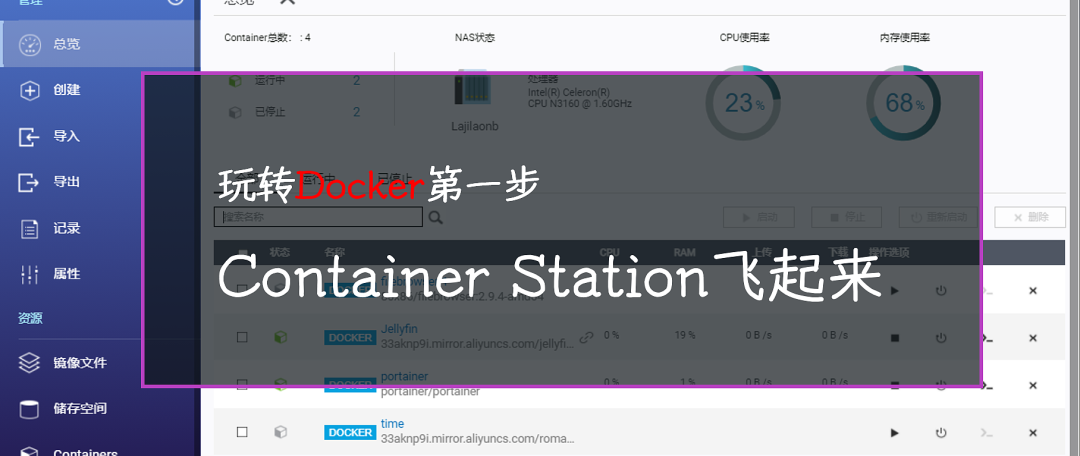The height and width of the screenshot is (456, 1080).
Task: Start the time container with play icon
Action: pyautogui.click(x=895, y=433)
